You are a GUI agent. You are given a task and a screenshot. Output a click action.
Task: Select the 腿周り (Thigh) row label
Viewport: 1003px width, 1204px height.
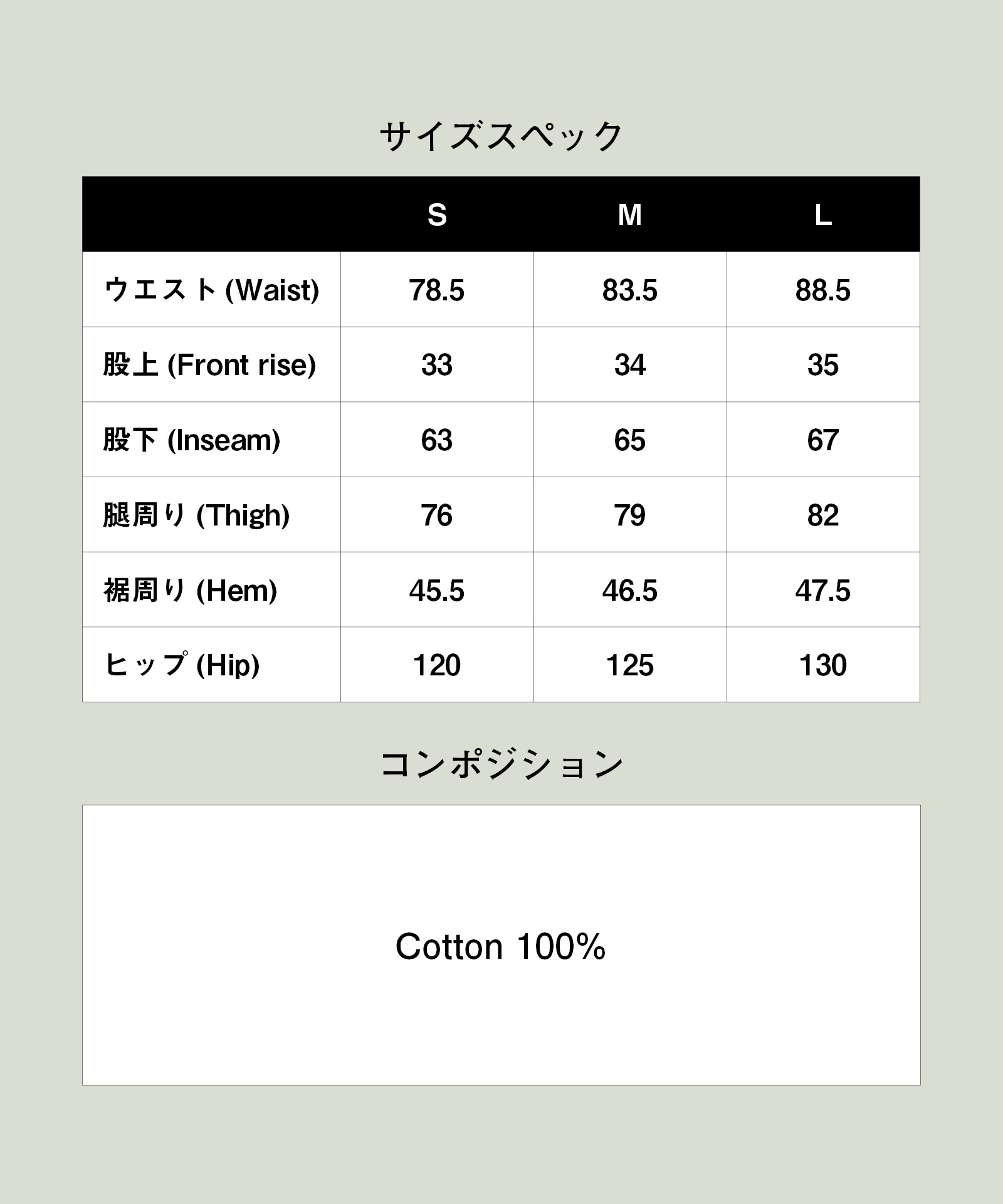click(196, 515)
